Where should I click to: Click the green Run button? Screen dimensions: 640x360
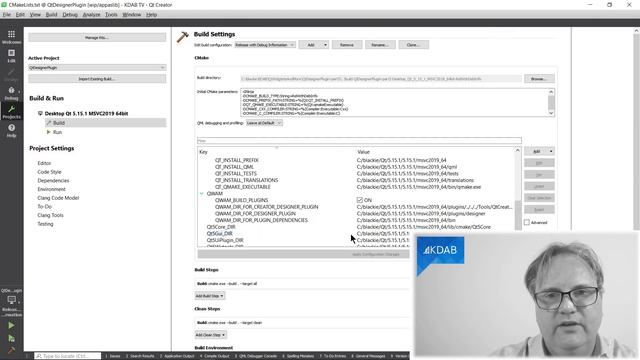tap(11, 325)
